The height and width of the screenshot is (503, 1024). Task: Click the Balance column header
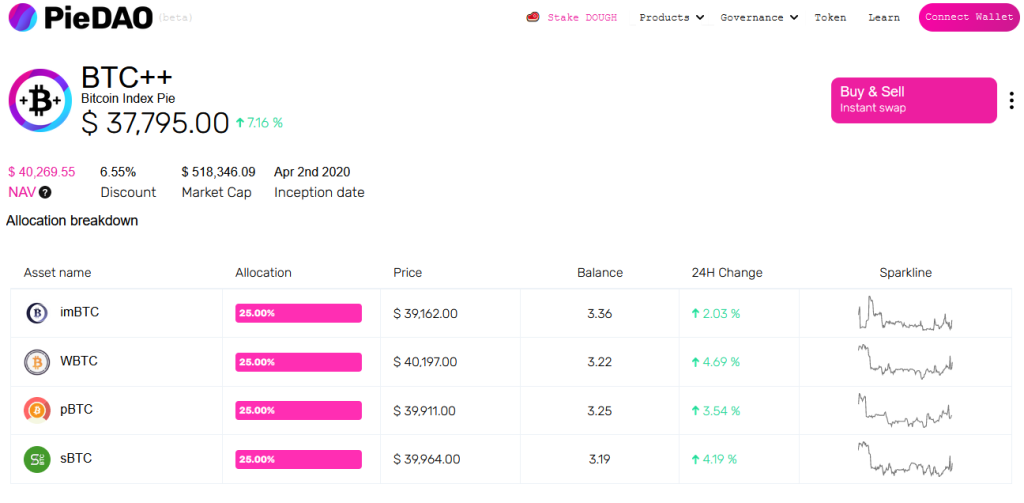point(600,272)
